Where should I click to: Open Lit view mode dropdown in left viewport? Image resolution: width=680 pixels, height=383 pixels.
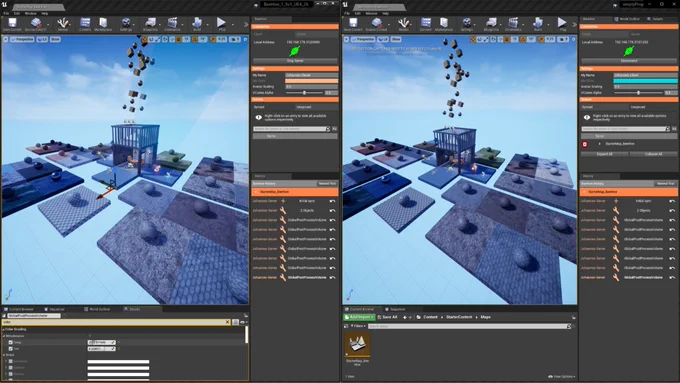42,39
